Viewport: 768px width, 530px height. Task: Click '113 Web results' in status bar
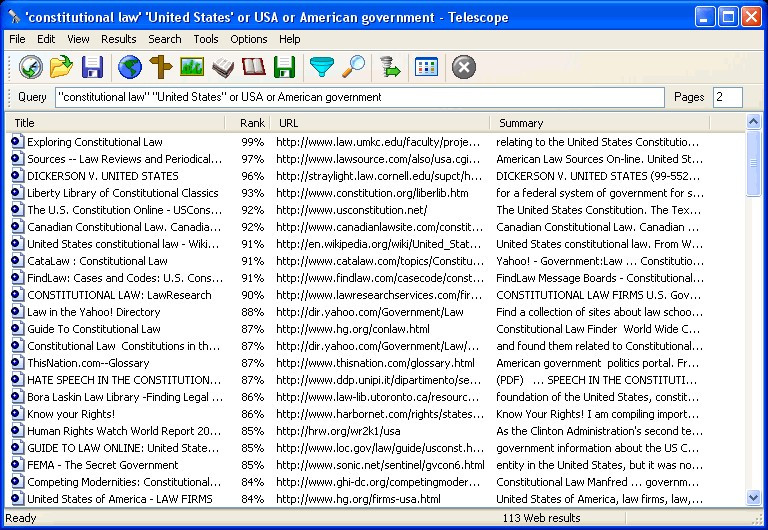(541, 518)
